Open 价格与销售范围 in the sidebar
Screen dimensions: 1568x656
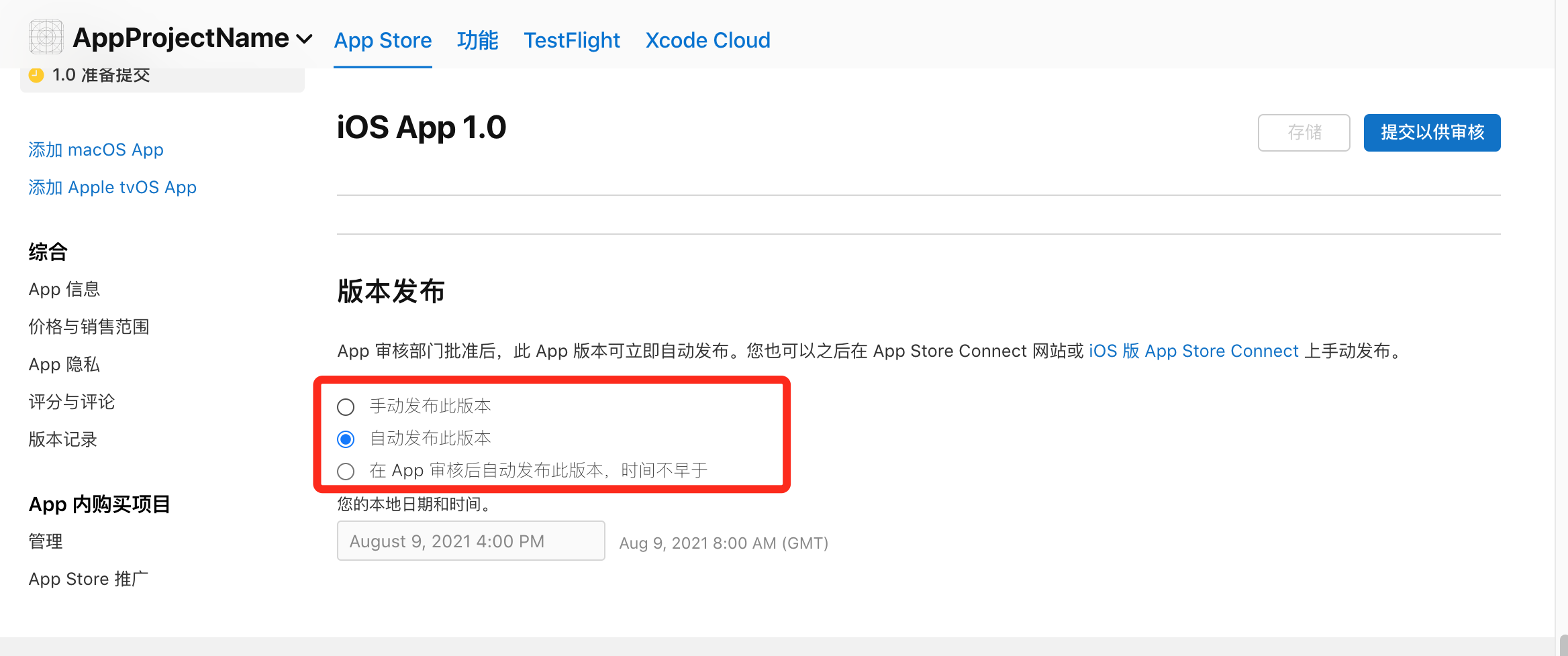pos(89,327)
